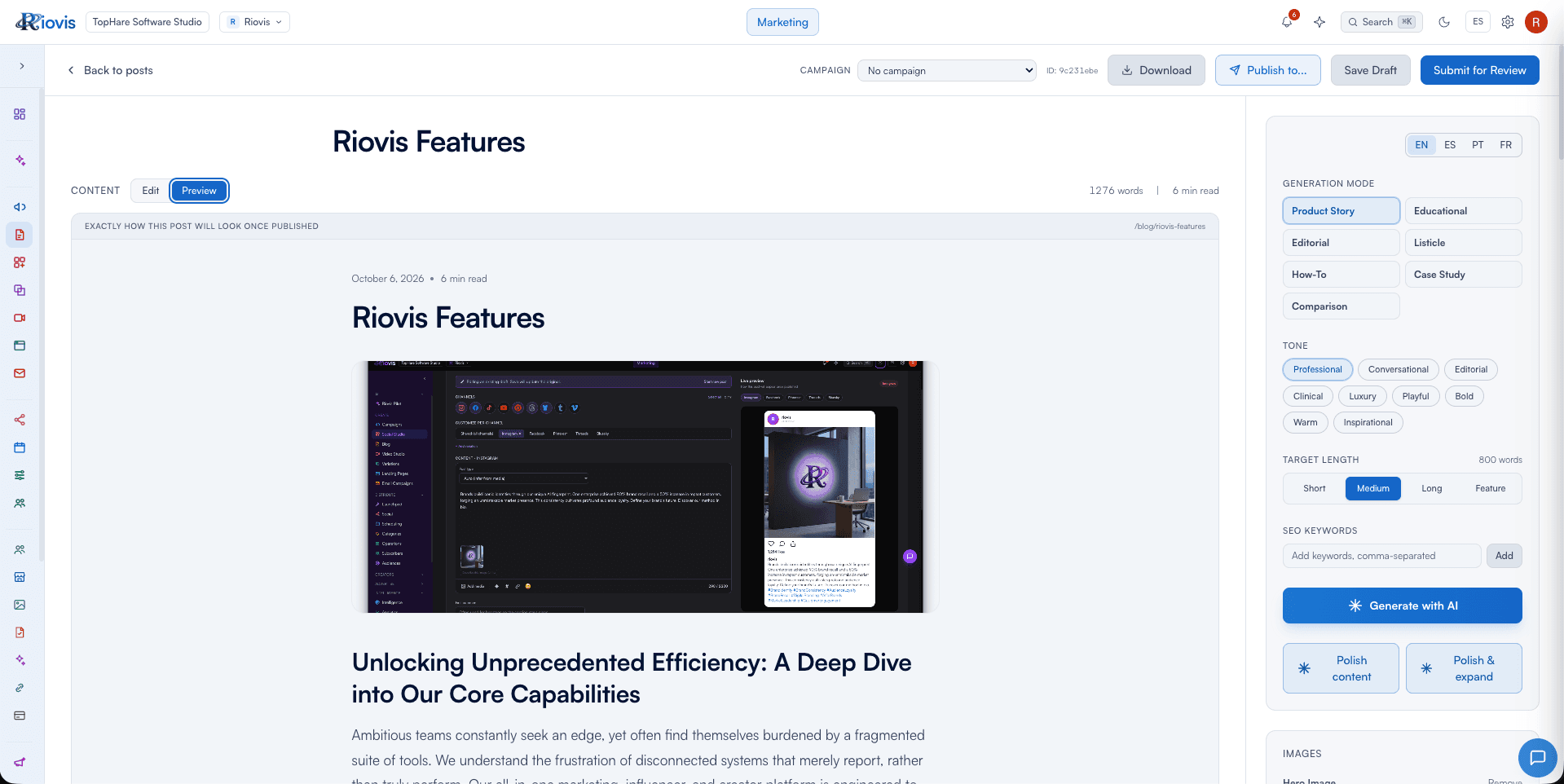Viewport: 1564px width, 784px height.
Task: Expand the collapsed sidebar with the chevron
Action: point(22,66)
